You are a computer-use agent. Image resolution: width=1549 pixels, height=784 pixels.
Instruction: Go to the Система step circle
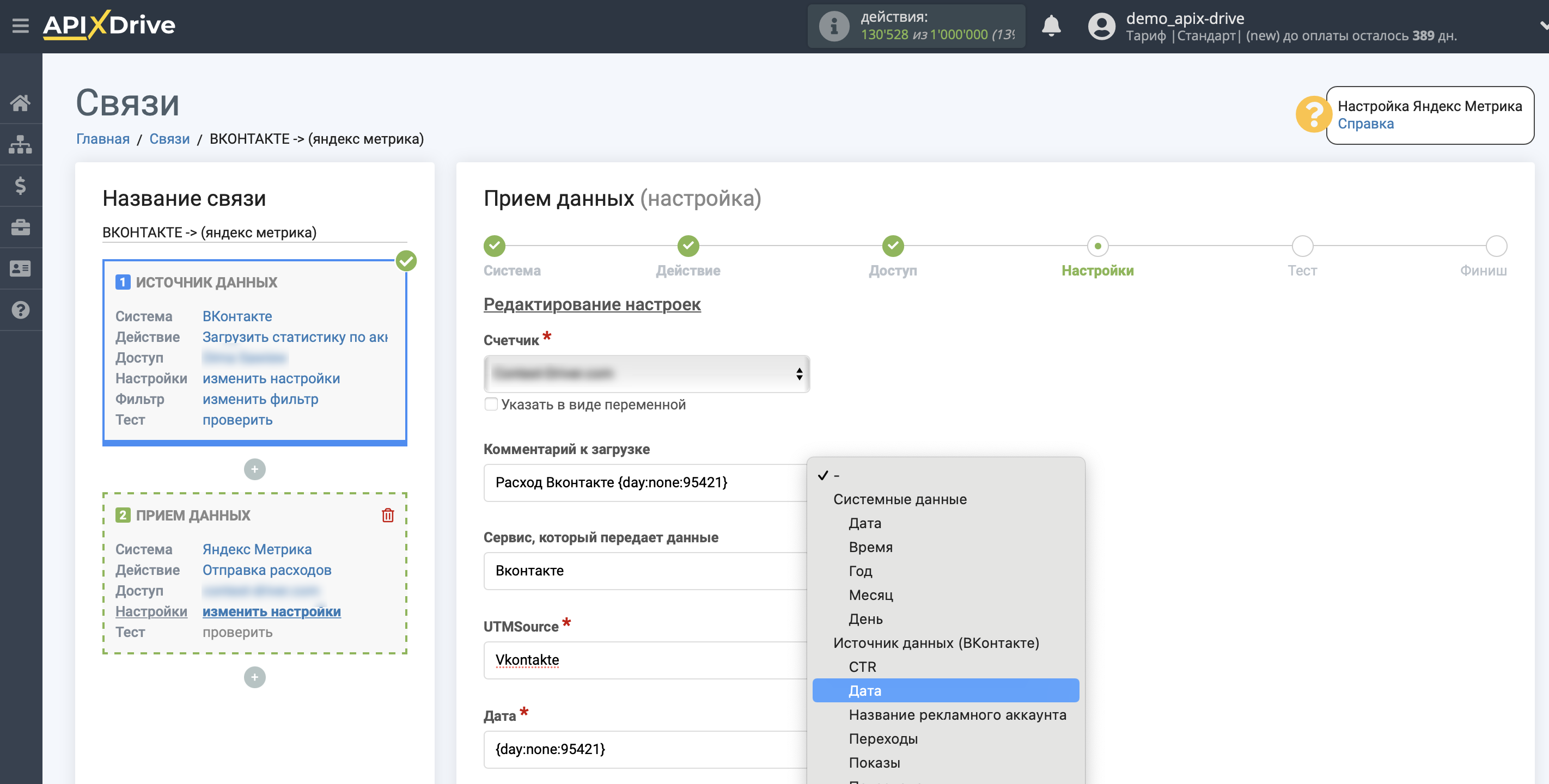click(495, 246)
